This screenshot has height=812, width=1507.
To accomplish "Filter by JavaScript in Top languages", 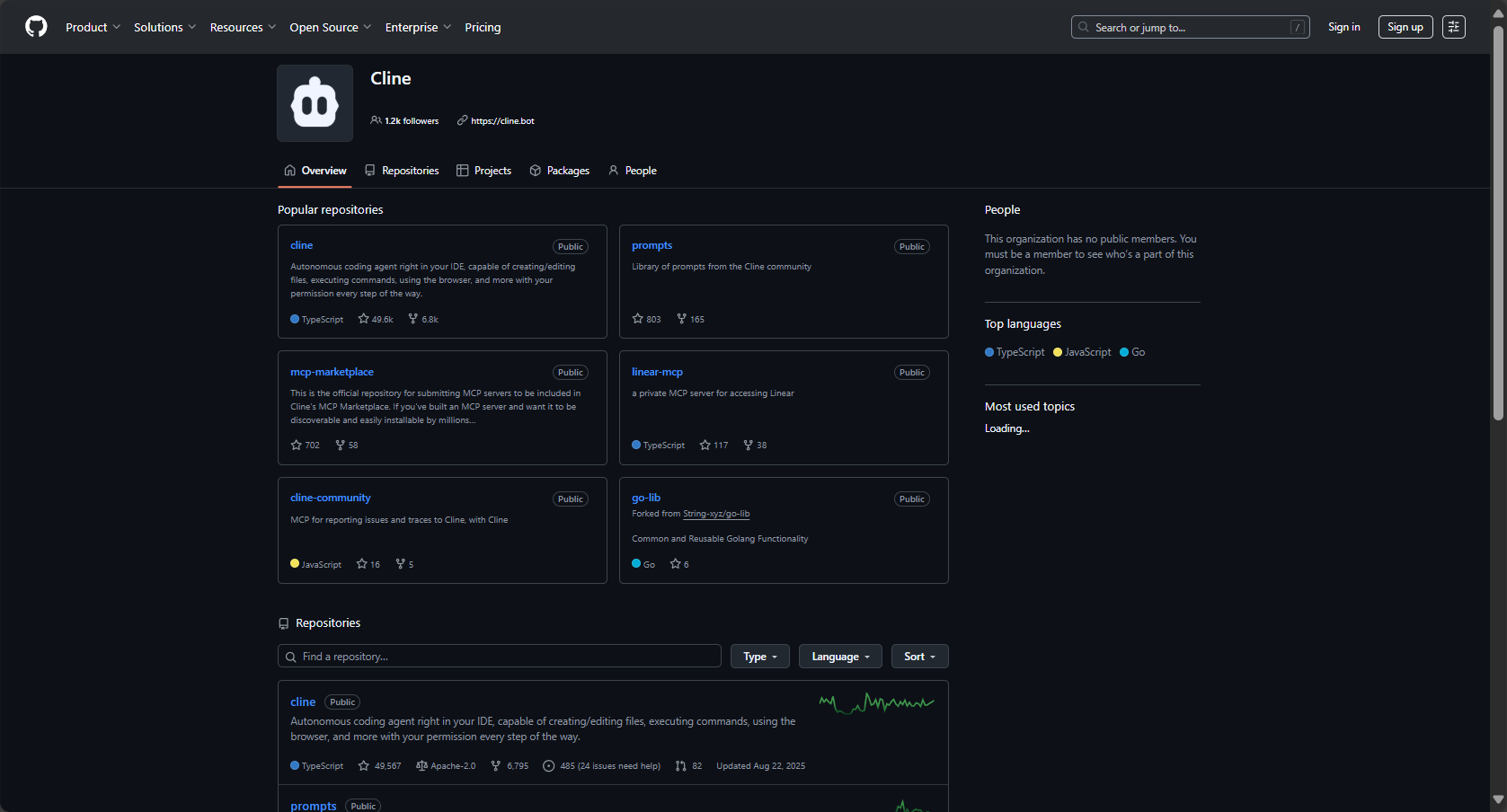I will (x=1082, y=352).
